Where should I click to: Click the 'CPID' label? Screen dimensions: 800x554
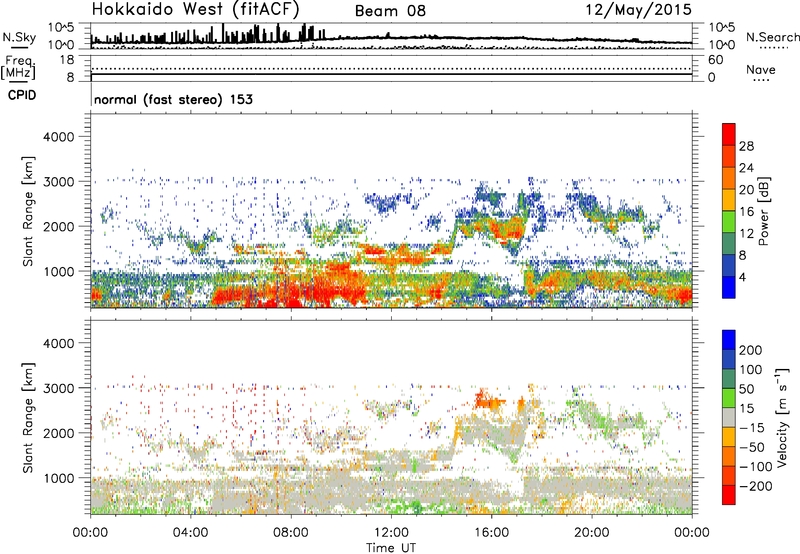point(22,95)
